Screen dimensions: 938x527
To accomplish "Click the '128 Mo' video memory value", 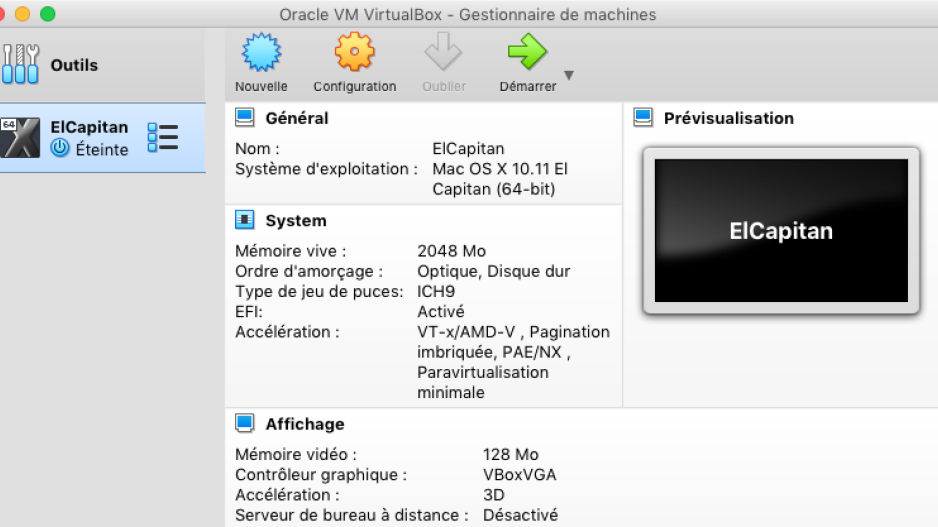I will point(511,454).
